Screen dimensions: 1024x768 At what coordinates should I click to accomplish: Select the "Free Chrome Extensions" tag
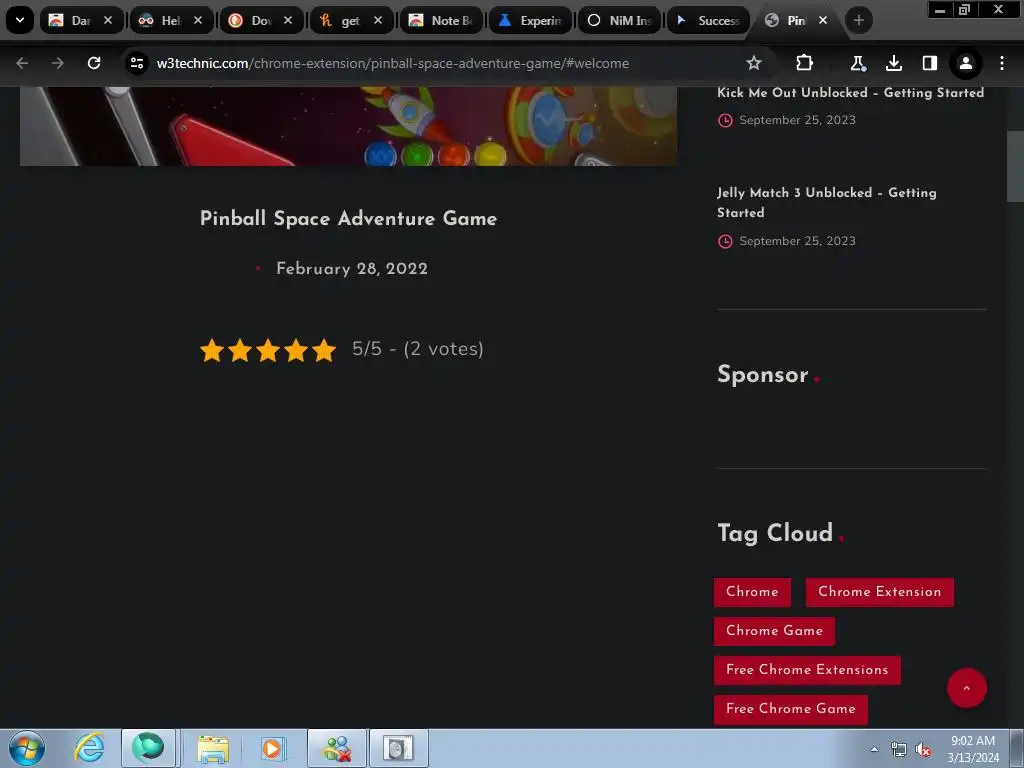point(807,670)
